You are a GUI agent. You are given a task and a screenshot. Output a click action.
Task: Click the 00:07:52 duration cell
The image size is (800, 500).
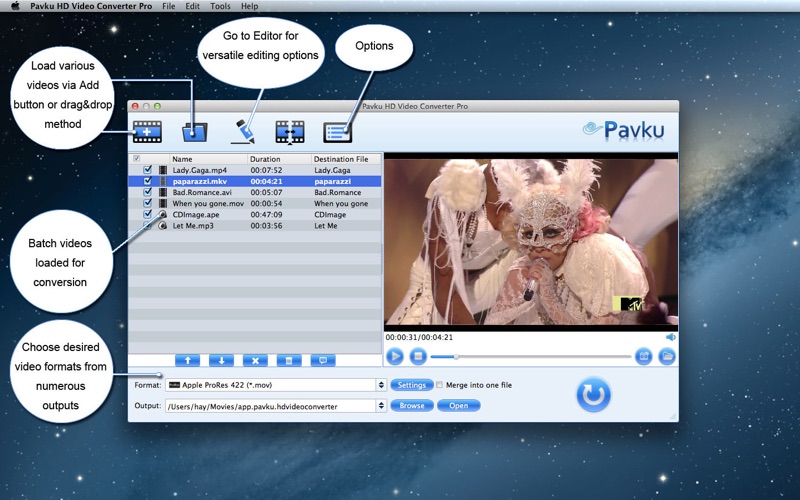tap(266, 170)
